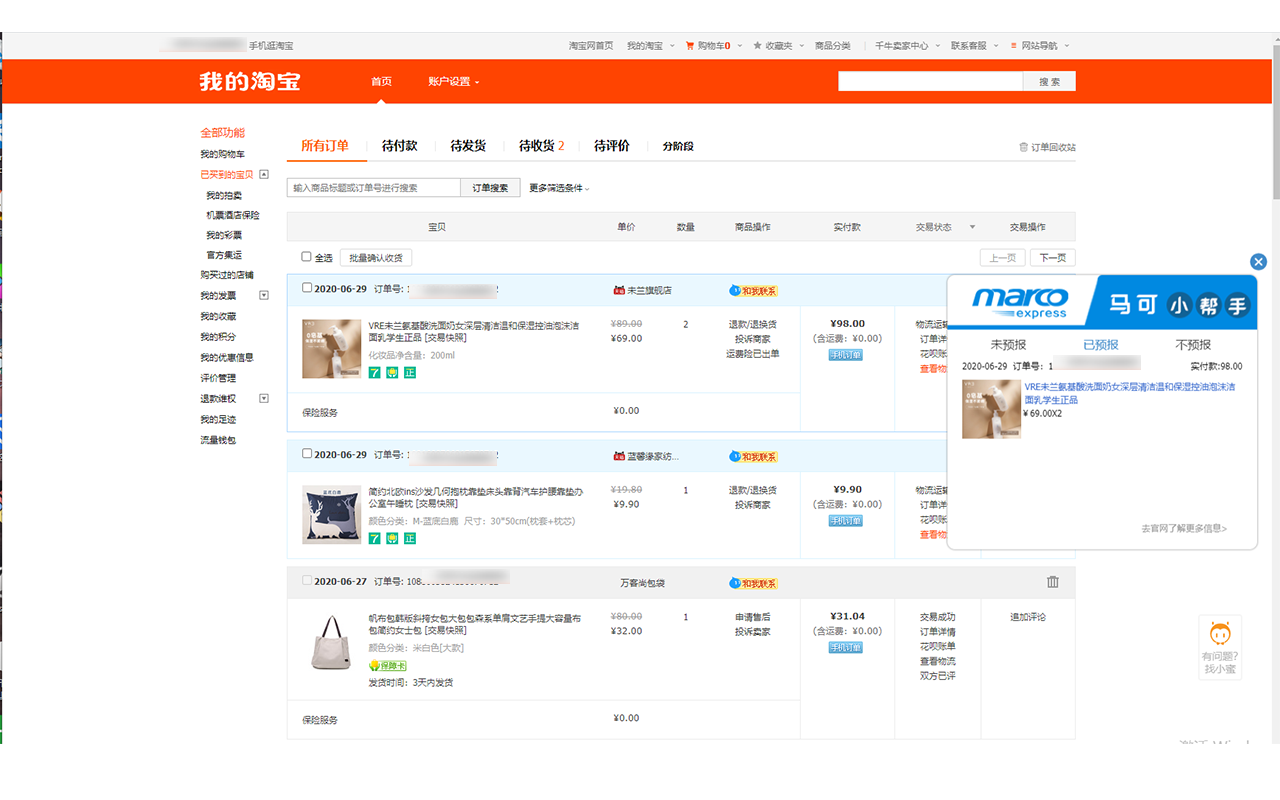This screenshot has height=800, width=1280.
Task: Click the 正 authenticity badge under VRE product
Action: pyautogui.click(x=410, y=372)
